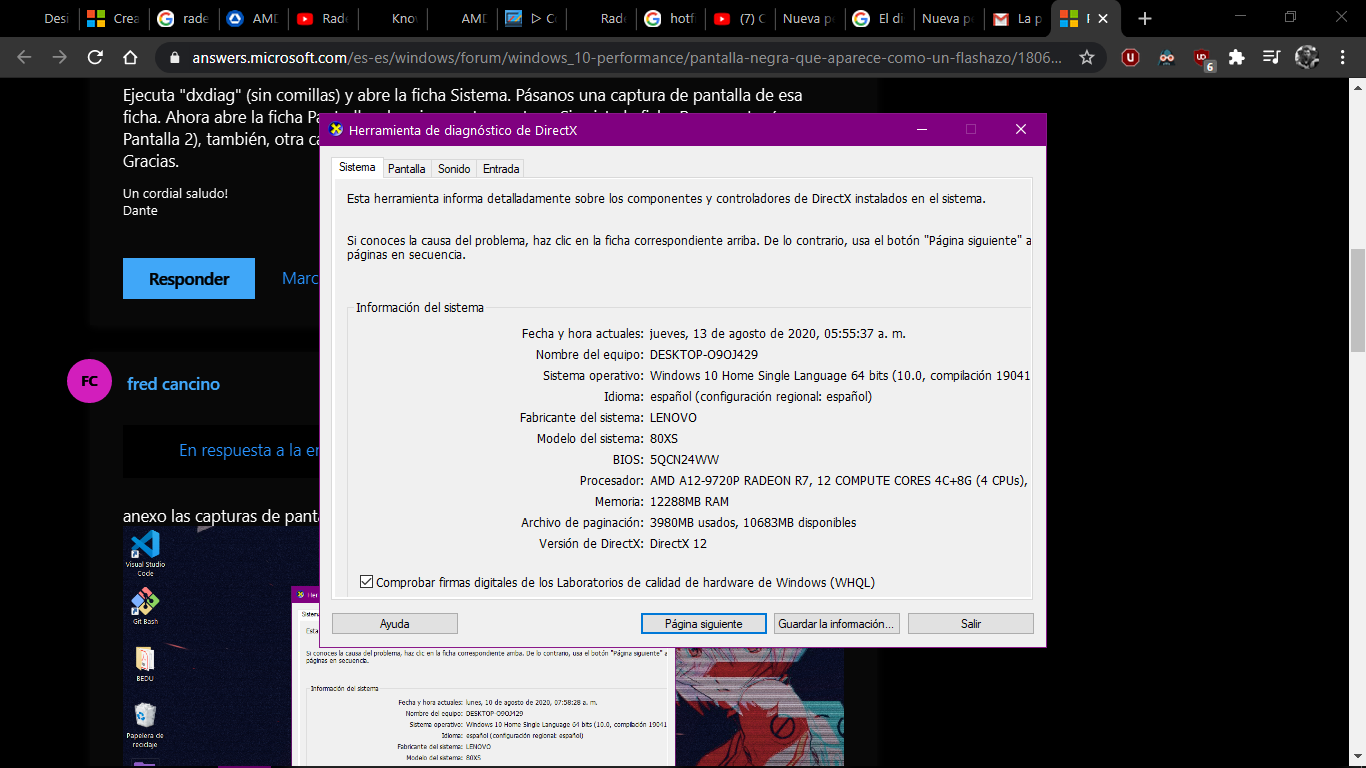
Task: Click the 5QCN24WW BIOS value
Action: (x=685, y=459)
